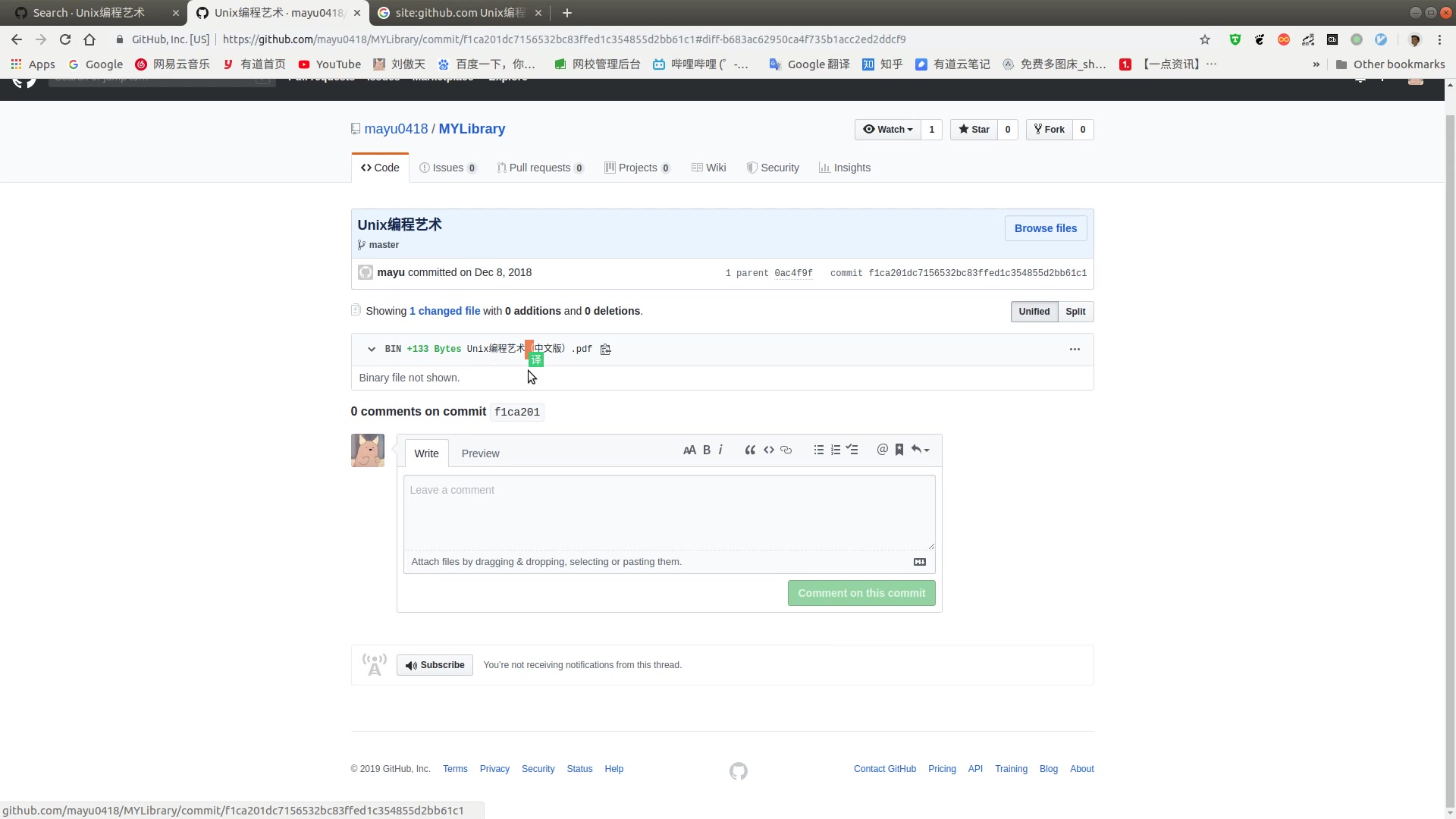Expand the collapsed file diff section

click(x=371, y=349)
